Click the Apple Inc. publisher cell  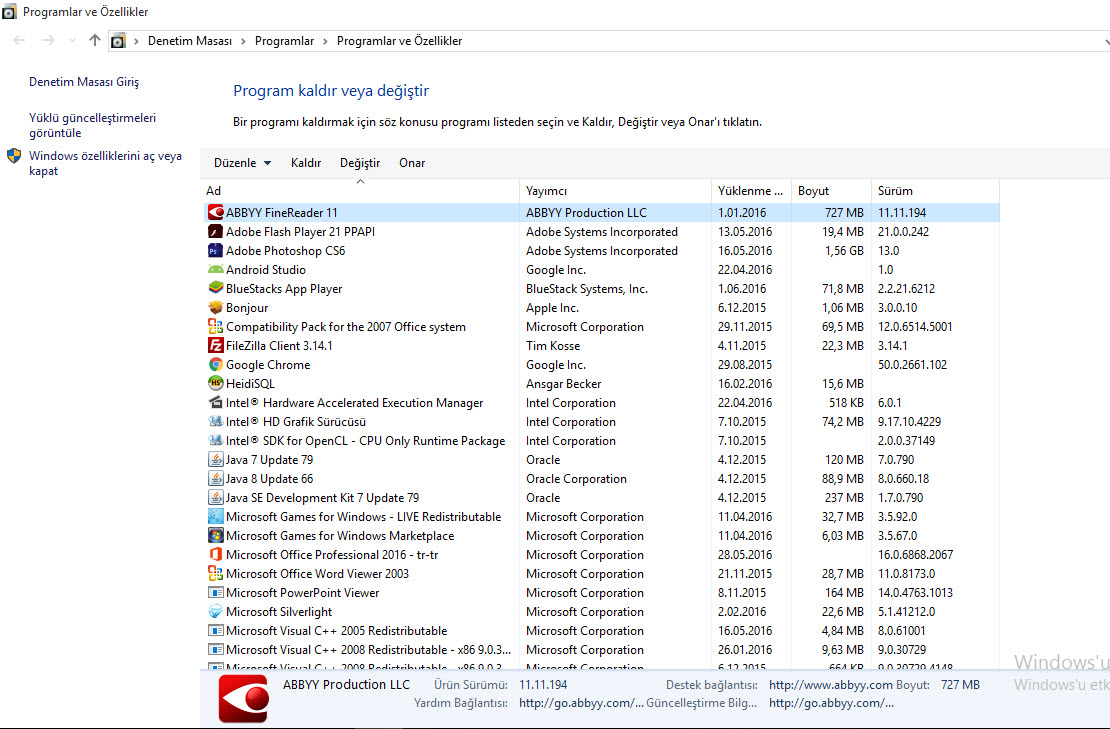(x=552, y=308)
